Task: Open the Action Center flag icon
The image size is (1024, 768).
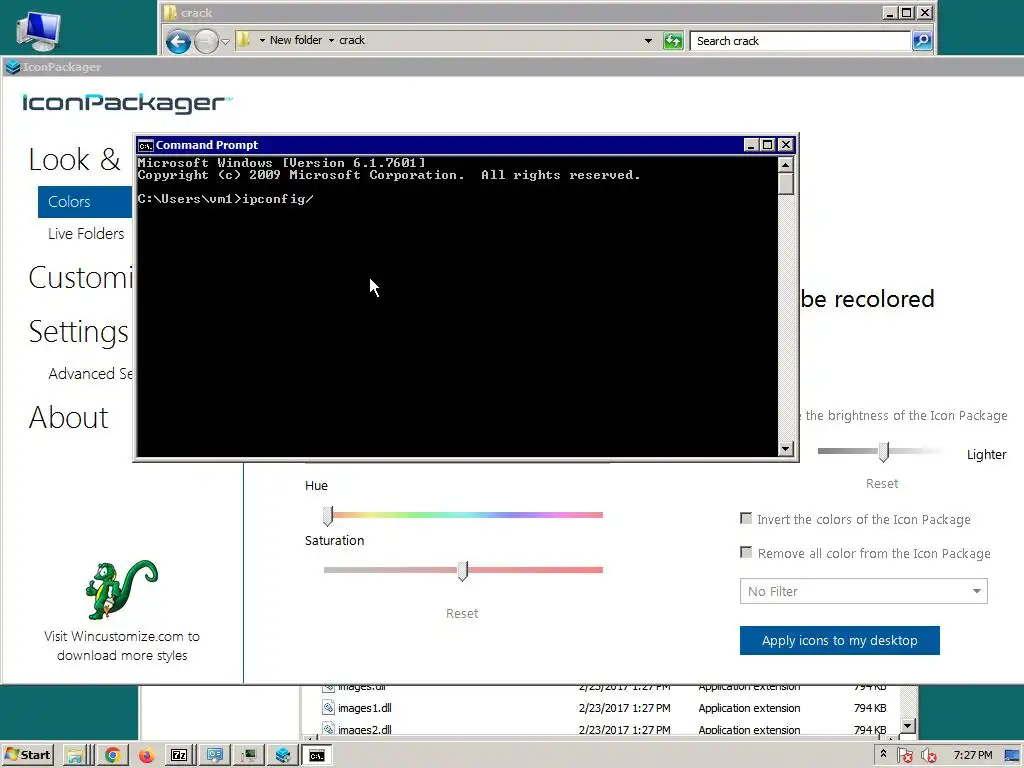Action: [x=905, y=756]
